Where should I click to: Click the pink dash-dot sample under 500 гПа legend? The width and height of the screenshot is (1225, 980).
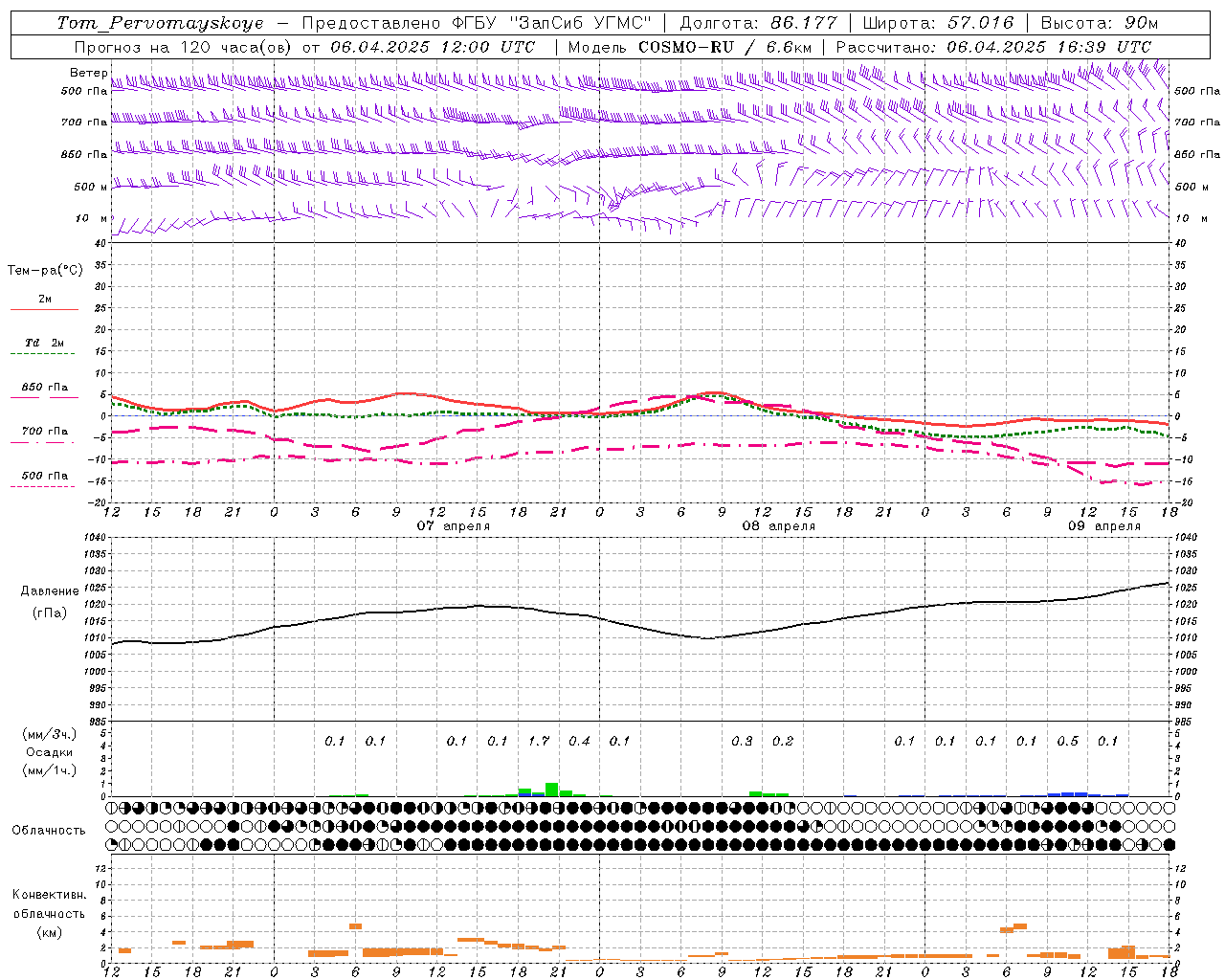pos(42,486)
